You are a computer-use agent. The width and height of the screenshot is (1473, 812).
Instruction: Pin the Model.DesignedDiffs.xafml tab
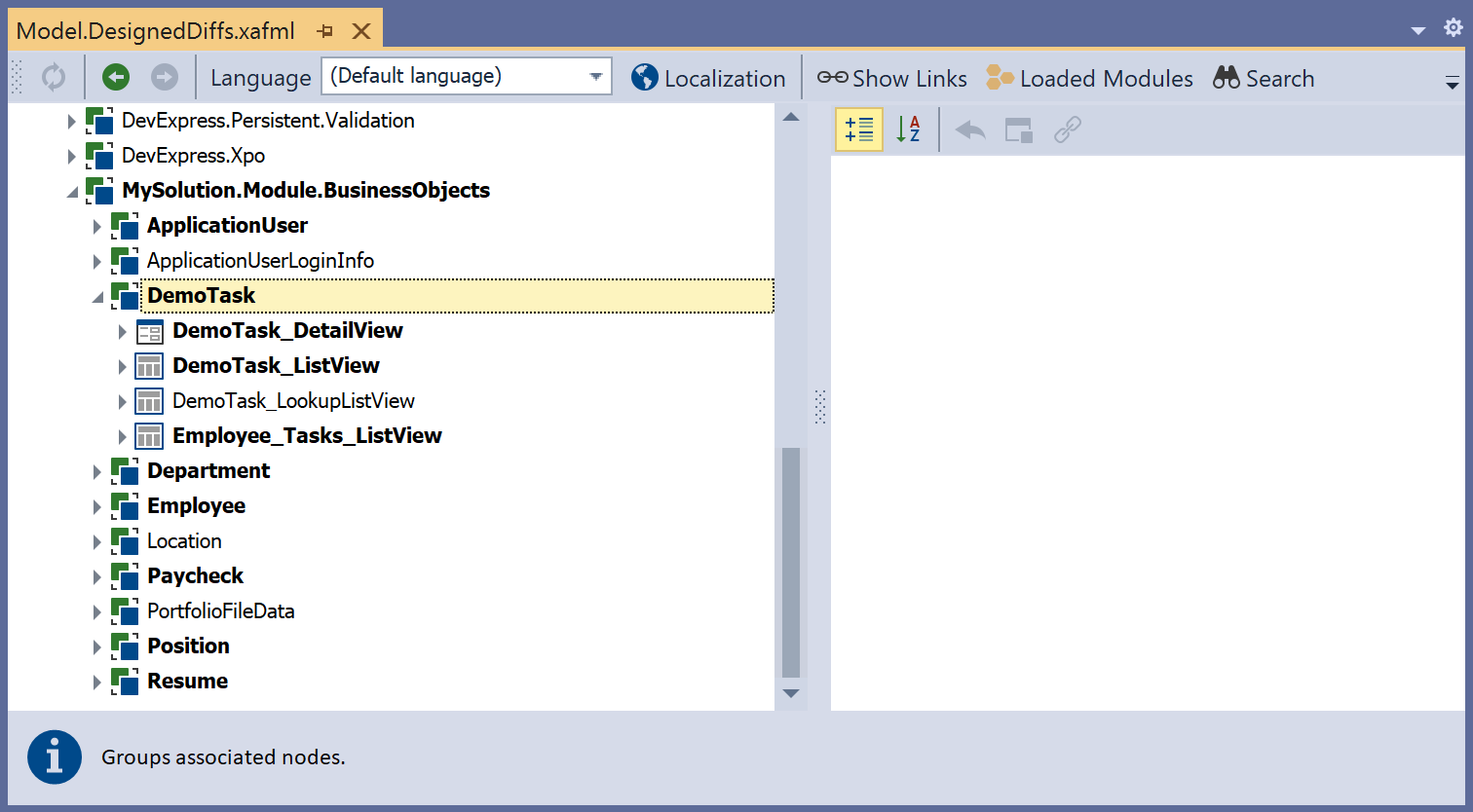(x=326, y=31)
